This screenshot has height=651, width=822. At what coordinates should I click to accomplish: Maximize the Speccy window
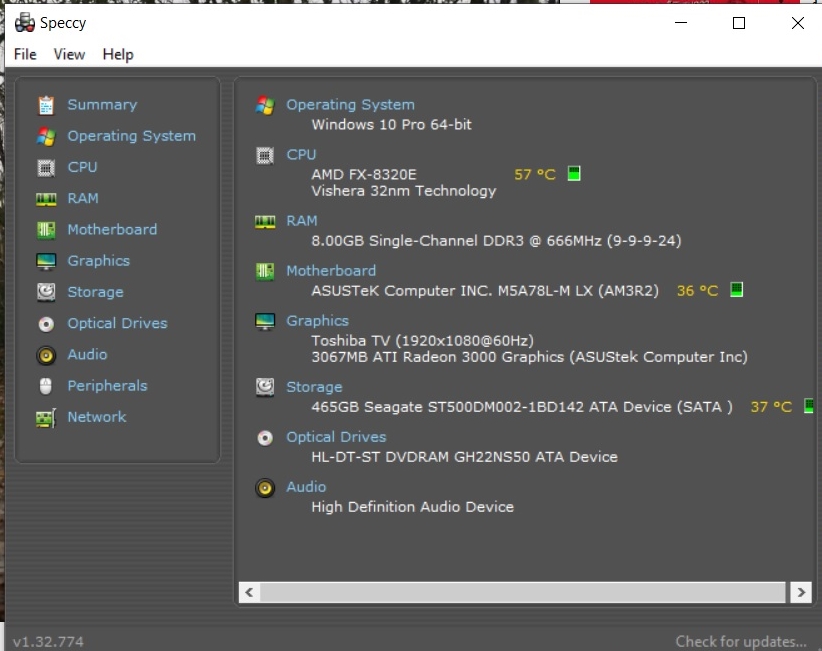pos(739,23)
